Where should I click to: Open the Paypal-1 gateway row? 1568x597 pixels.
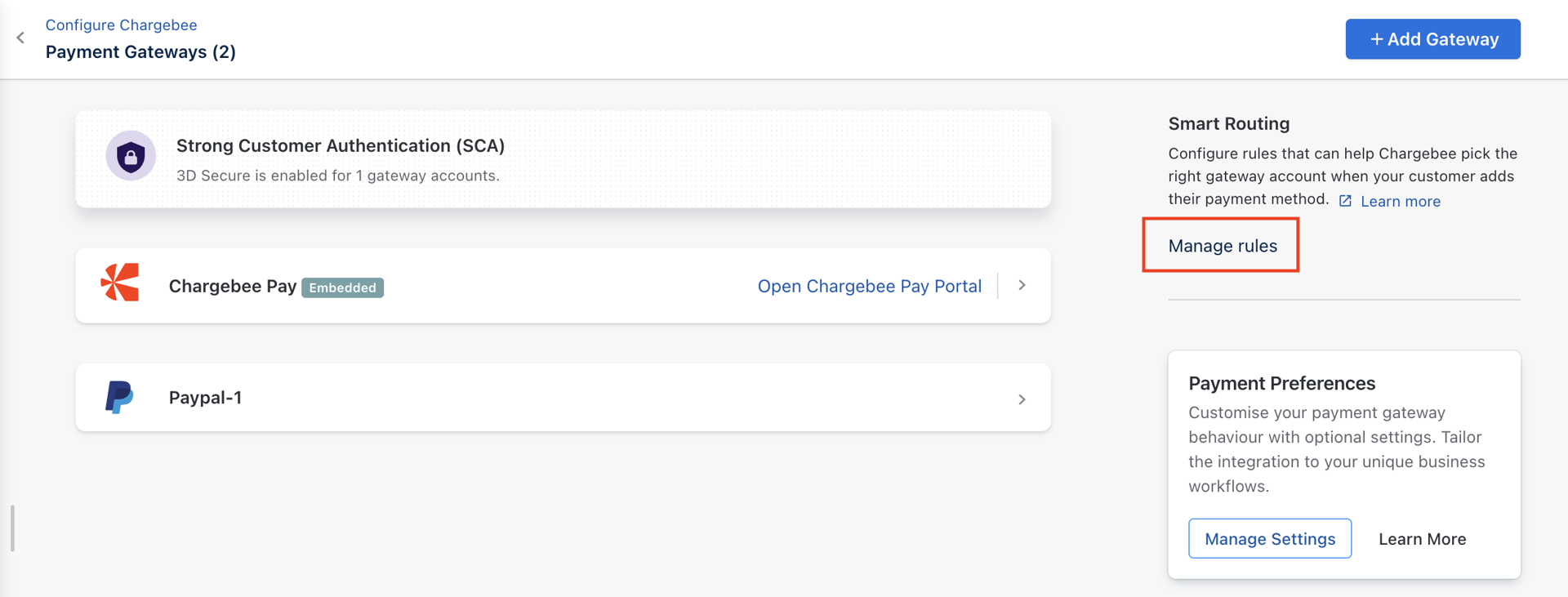[563, 398]
